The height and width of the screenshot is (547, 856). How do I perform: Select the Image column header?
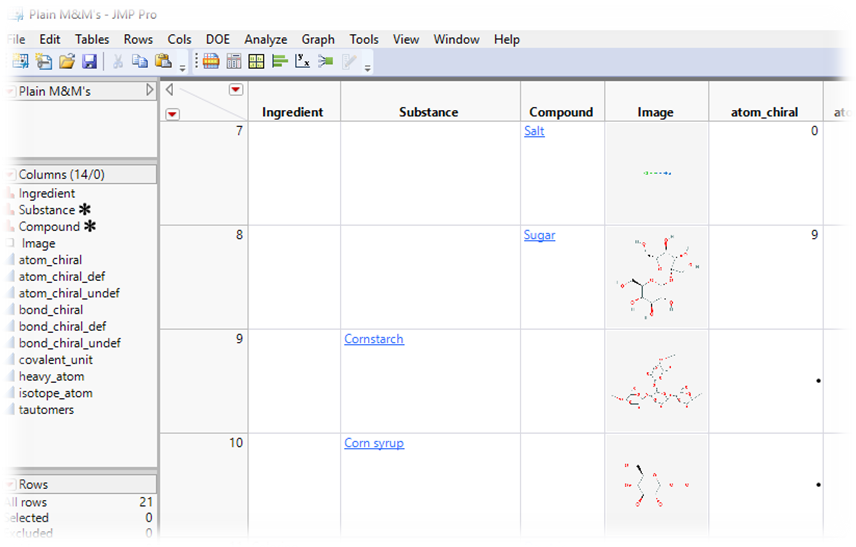pyautogui.click(x=656, y=102)
